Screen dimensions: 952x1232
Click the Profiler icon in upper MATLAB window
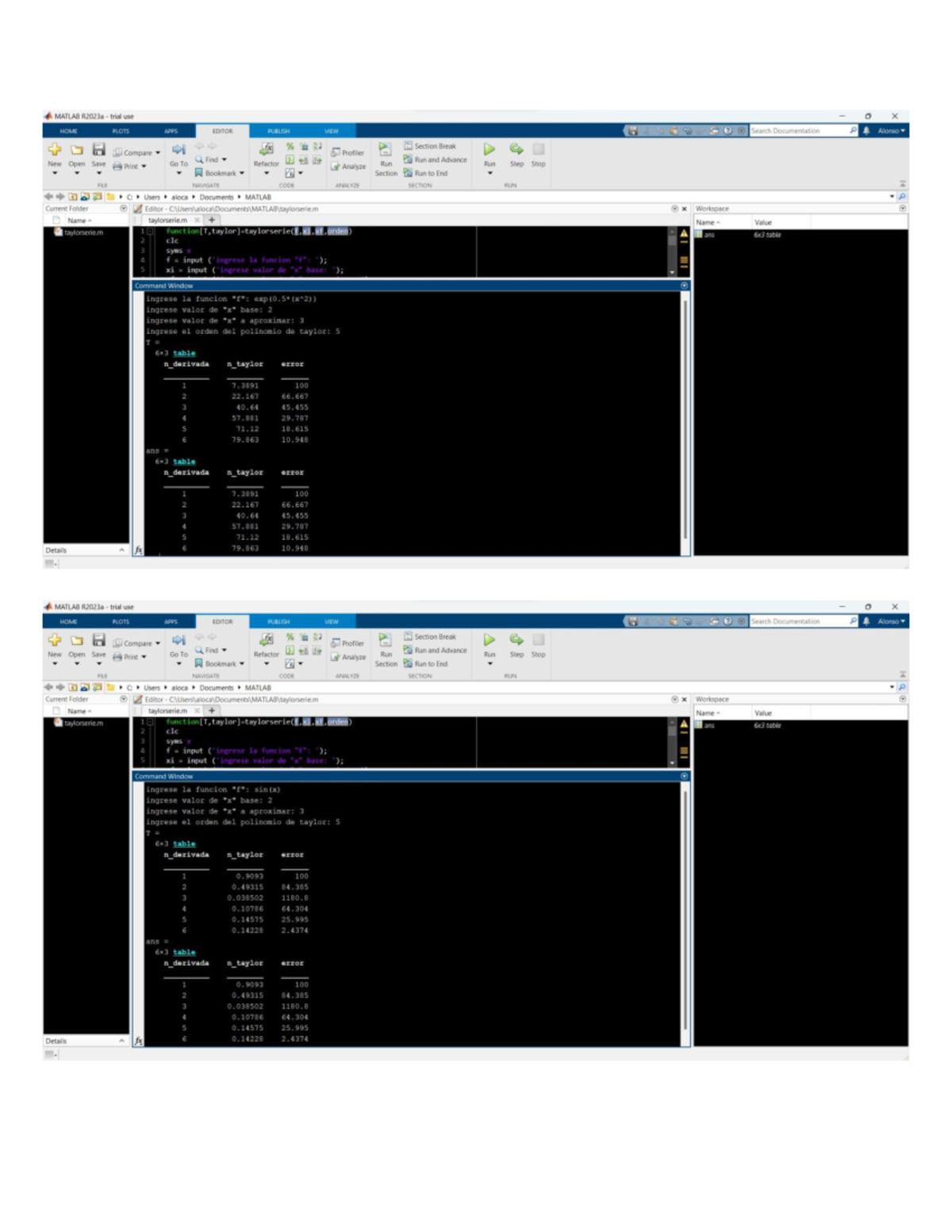(347, 153)
